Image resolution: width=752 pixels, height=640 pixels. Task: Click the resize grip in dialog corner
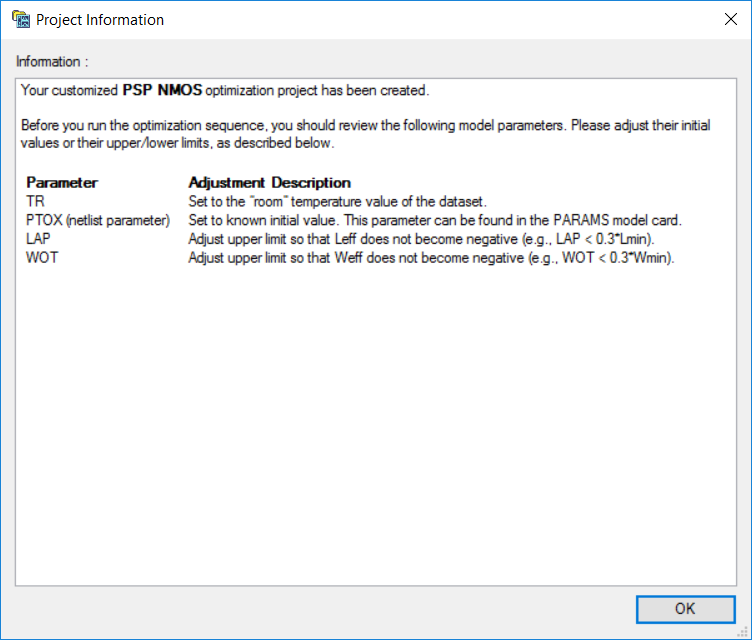pyautogui.click(x=744, y=632)
